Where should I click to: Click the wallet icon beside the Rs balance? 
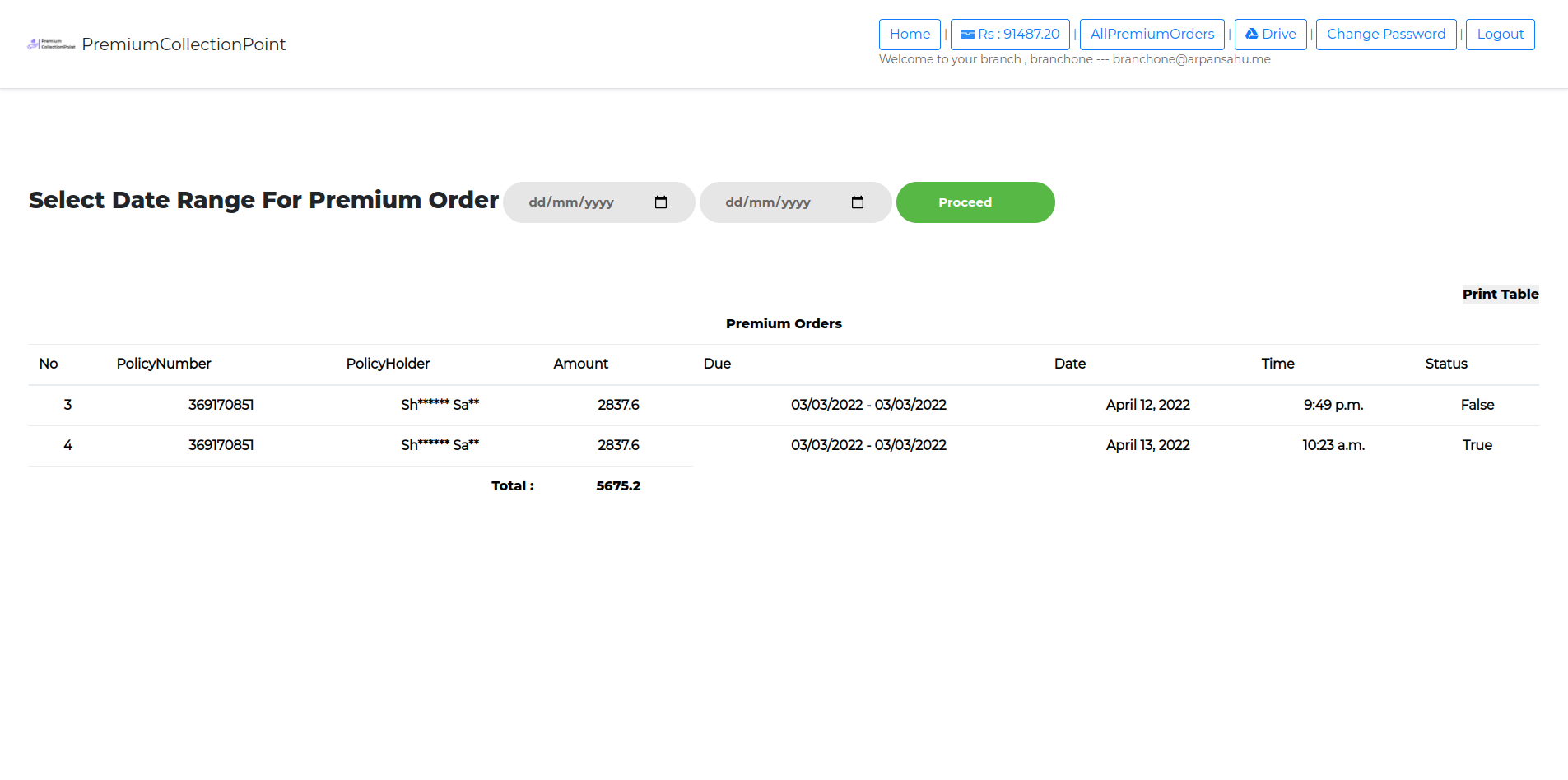click(968, 35)
